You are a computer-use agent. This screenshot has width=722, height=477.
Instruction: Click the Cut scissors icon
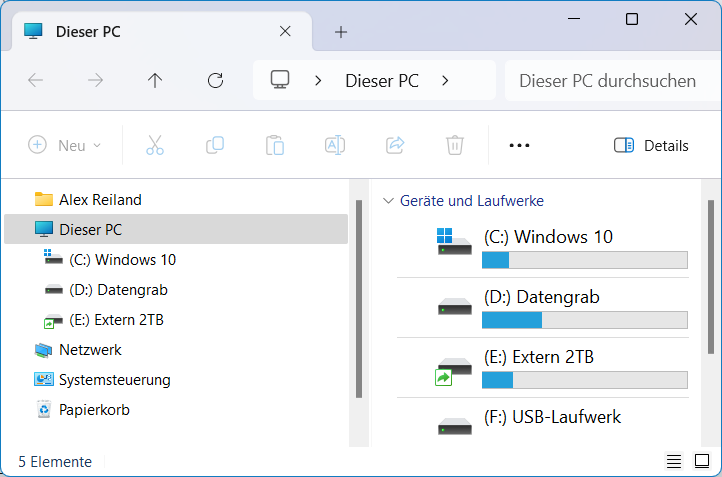click(154, 145)
